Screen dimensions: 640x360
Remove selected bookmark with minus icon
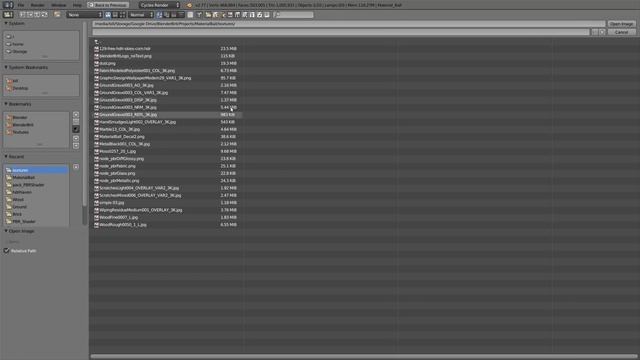76,122
